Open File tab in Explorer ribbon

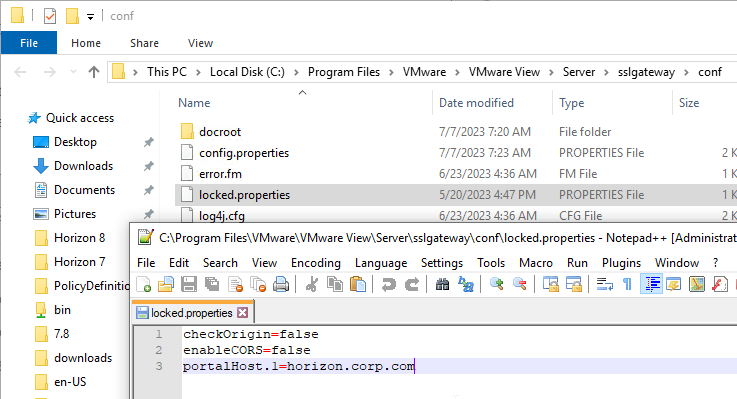tap(29, 43)
